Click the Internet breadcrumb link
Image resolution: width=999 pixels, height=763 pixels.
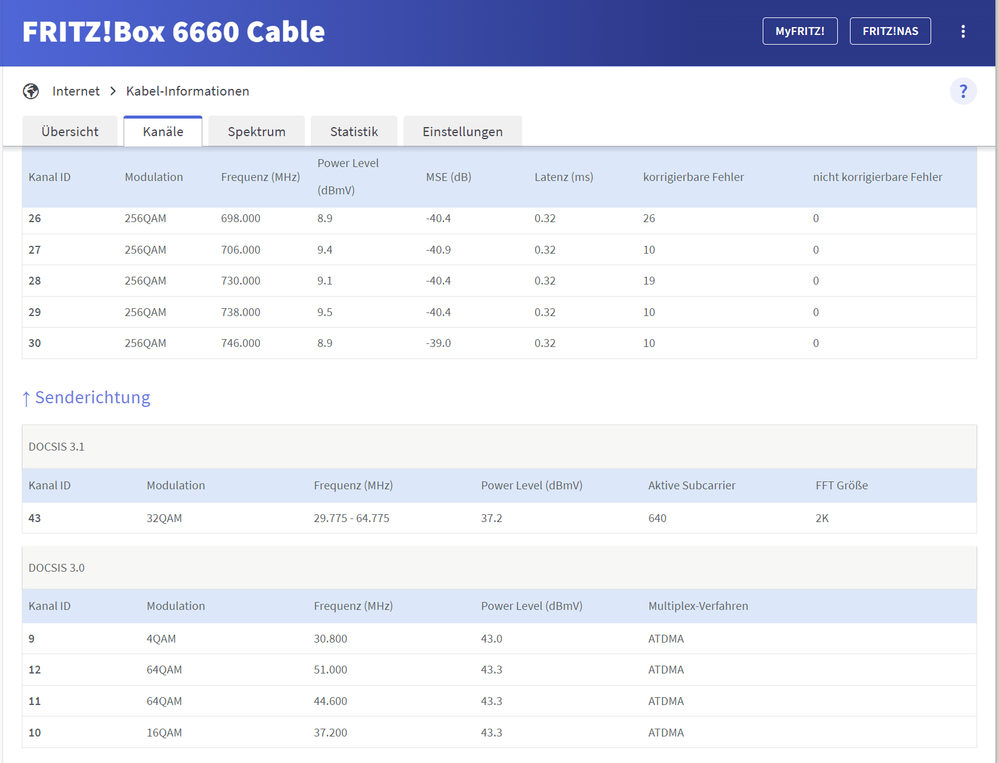tap(76, 91)
